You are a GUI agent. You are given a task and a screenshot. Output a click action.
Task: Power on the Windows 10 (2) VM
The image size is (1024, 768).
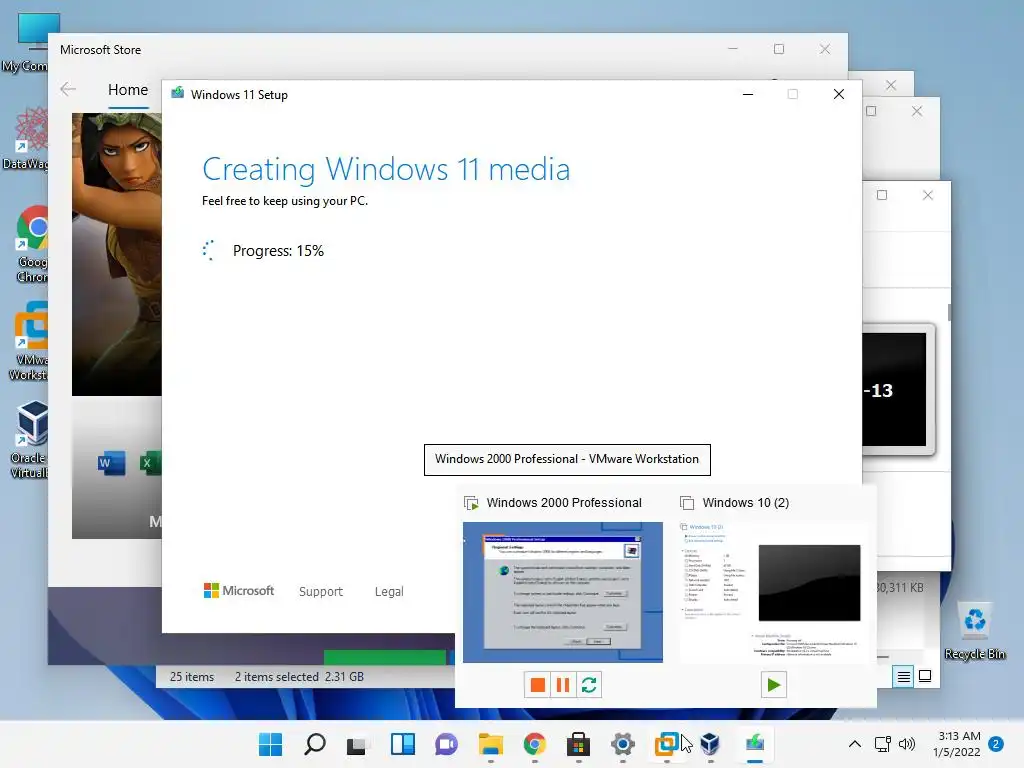click(x=773, y=684)
